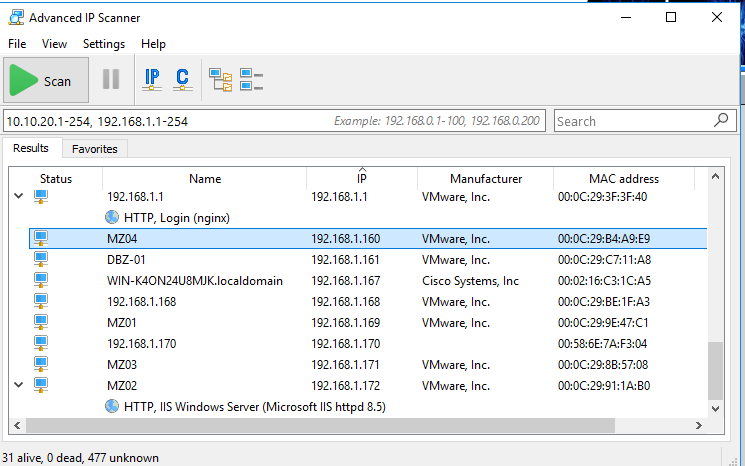Click computer icon of 192.168.1.1 row
The height and width of the screenshot is (466, 745).
(x=41, y=196)
